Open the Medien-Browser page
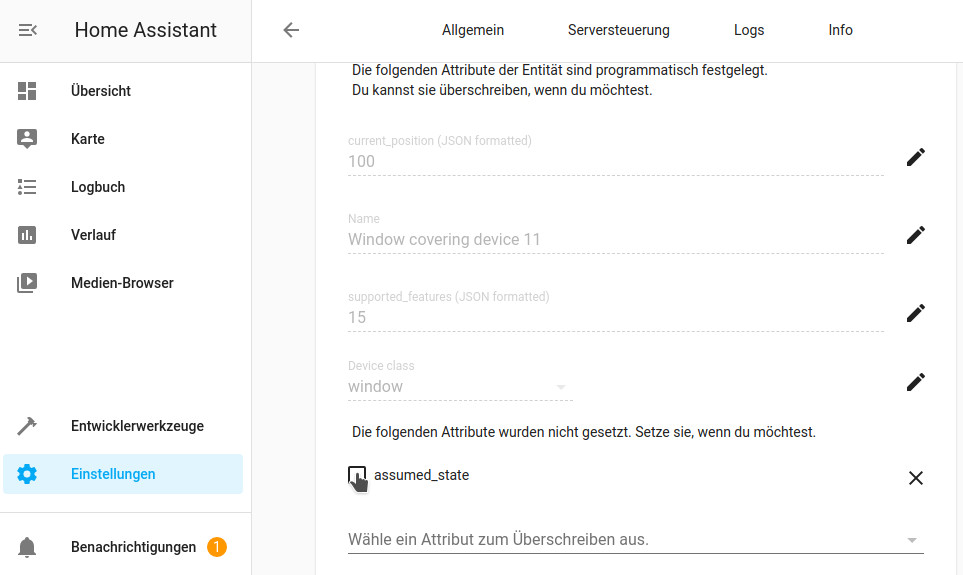 pyautogui.click(x=122, y=283)
